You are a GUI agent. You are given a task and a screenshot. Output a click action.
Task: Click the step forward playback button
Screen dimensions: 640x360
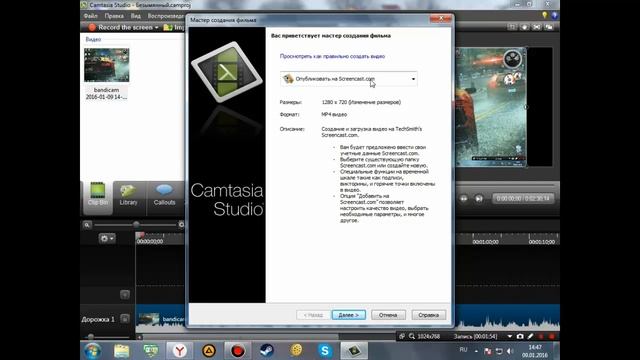pyautogui.click(x=479, y=199)
